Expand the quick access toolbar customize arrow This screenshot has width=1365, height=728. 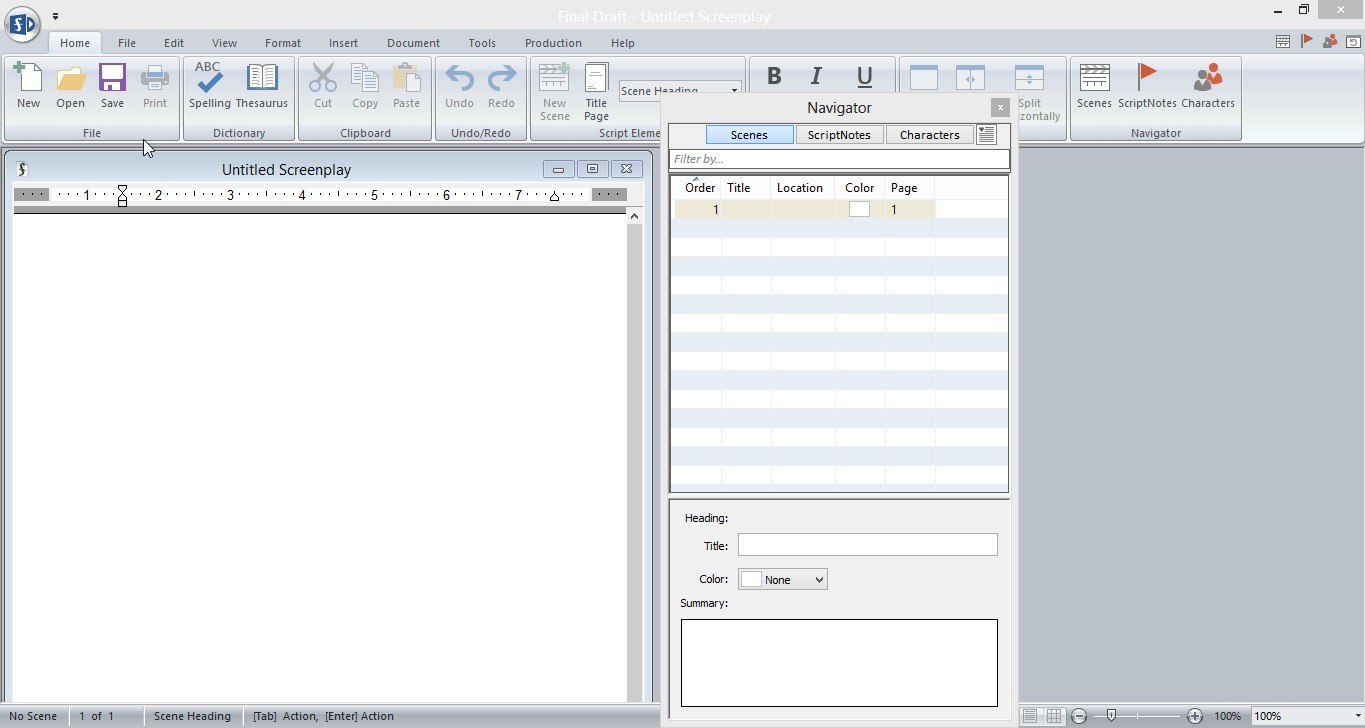pyautogui.click(x=56, y=16)
